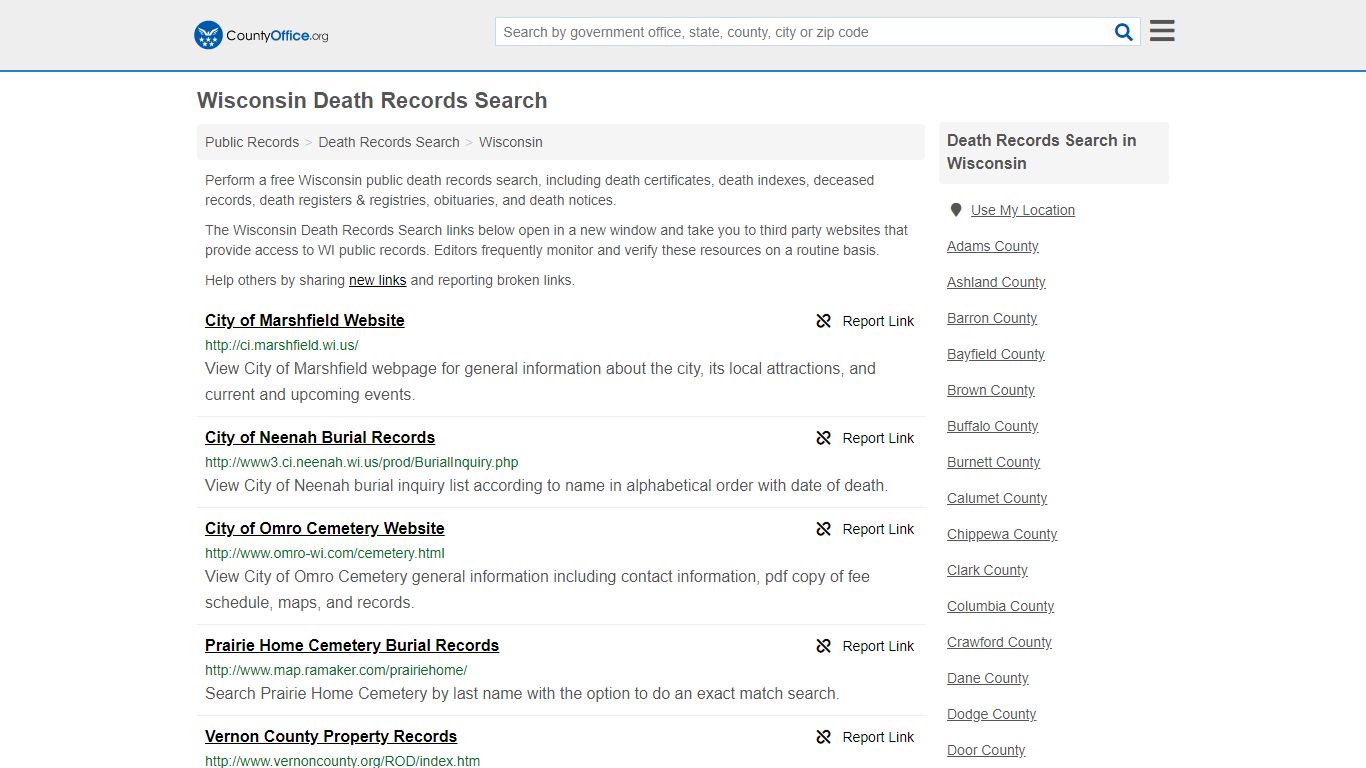Screen dimensions: 1366x768
Task: Open Ashland County death records
Action: (996, 282)
